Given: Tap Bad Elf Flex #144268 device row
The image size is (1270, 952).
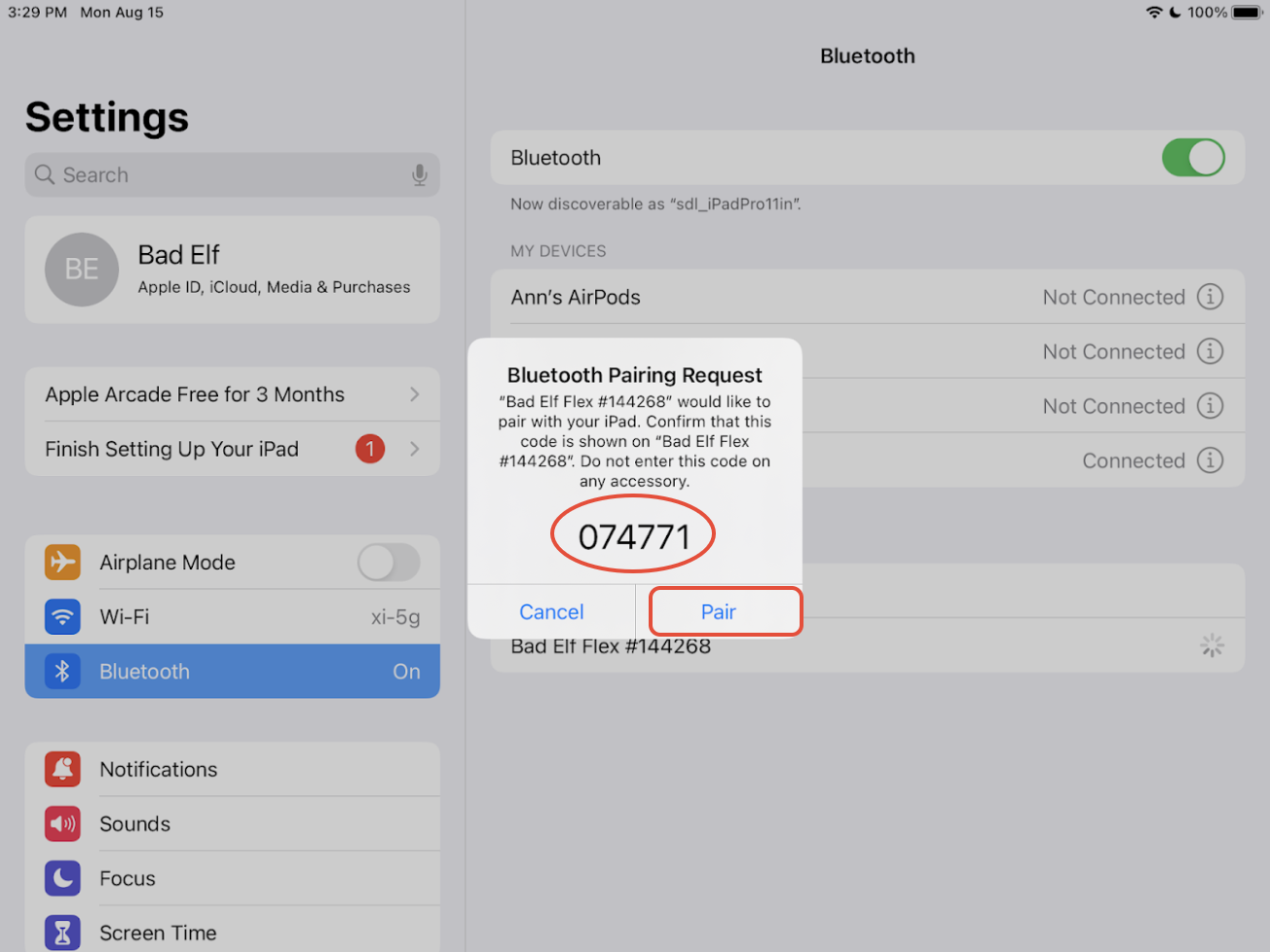Looking at the screenshot, I should pyautogui.click(x=868, y=645).
